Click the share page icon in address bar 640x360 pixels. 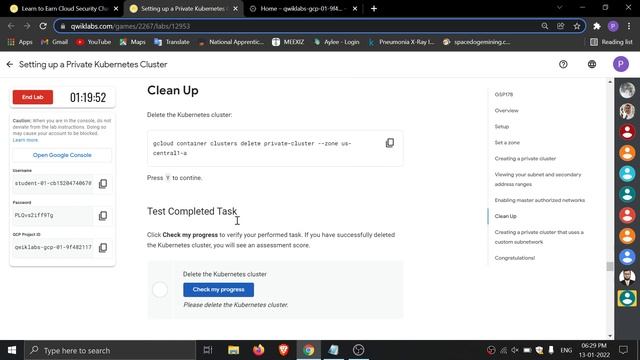[x=560, y=26]
